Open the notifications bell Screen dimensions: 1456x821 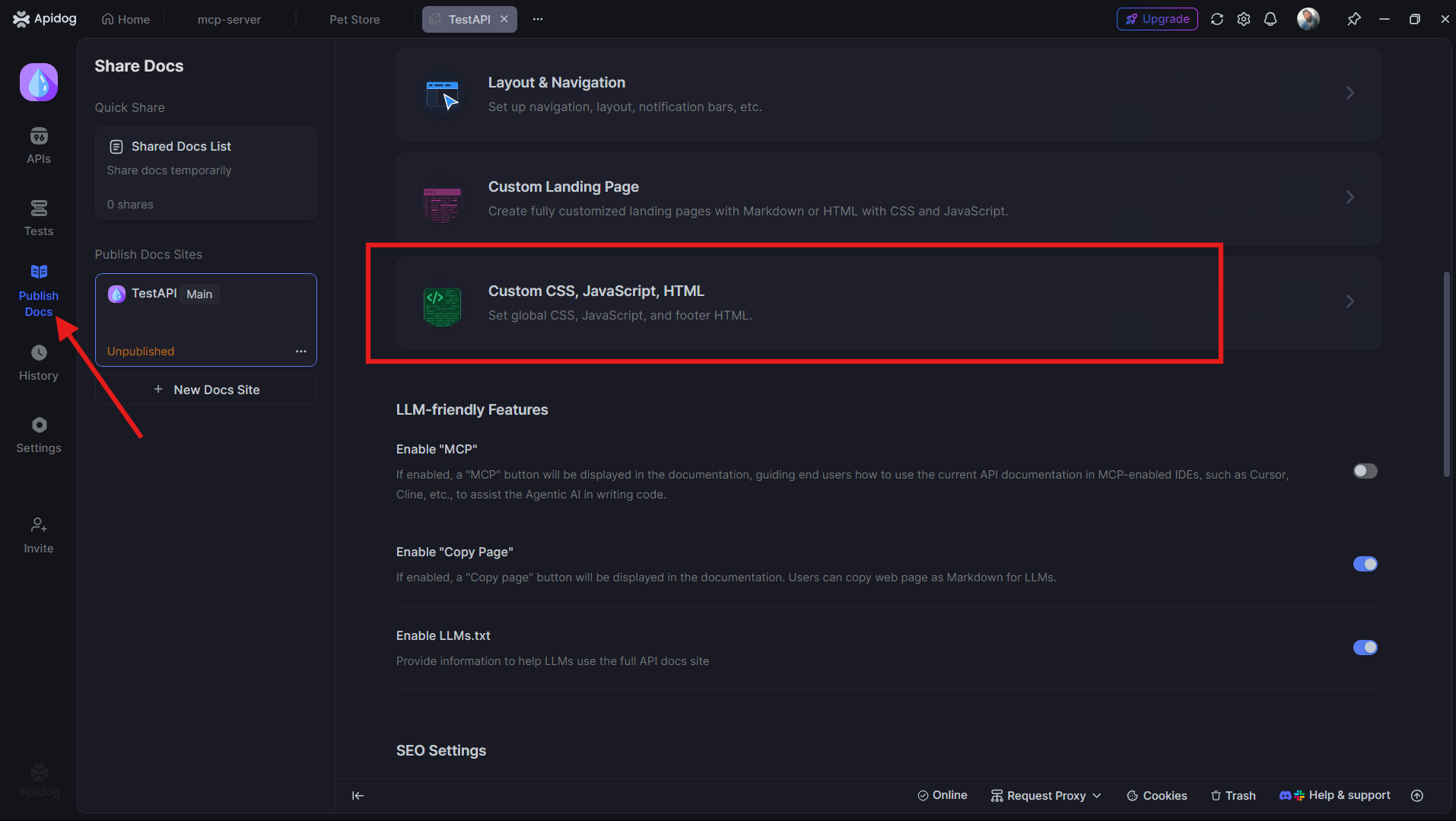(1270, 19)
